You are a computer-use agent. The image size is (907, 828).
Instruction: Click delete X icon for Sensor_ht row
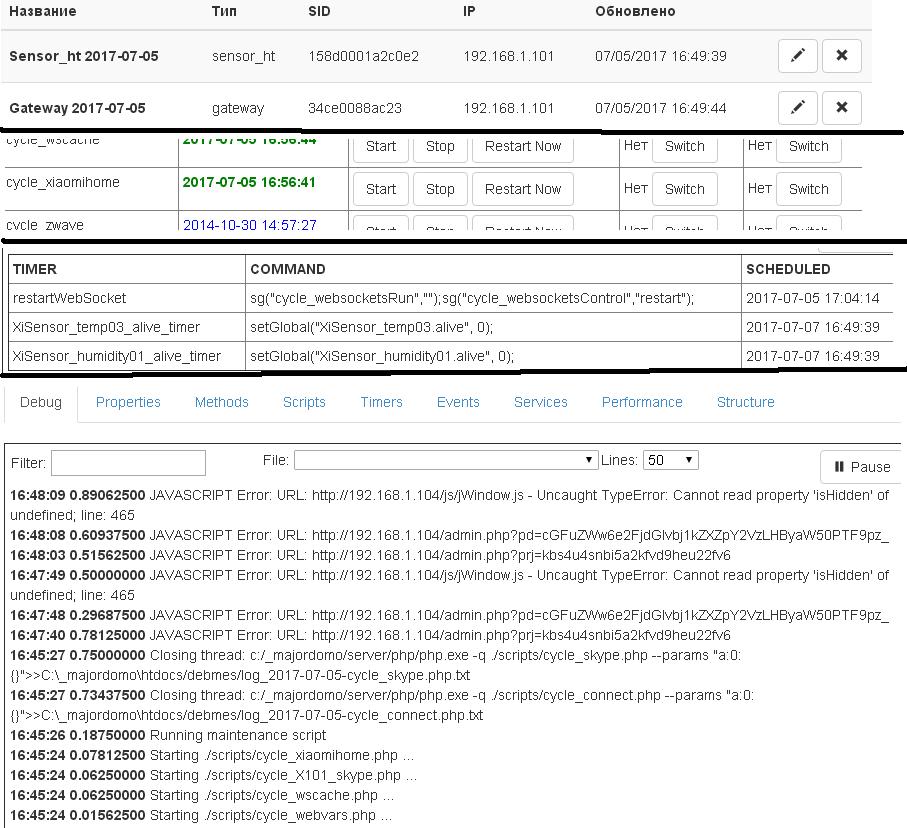(841, 56)
